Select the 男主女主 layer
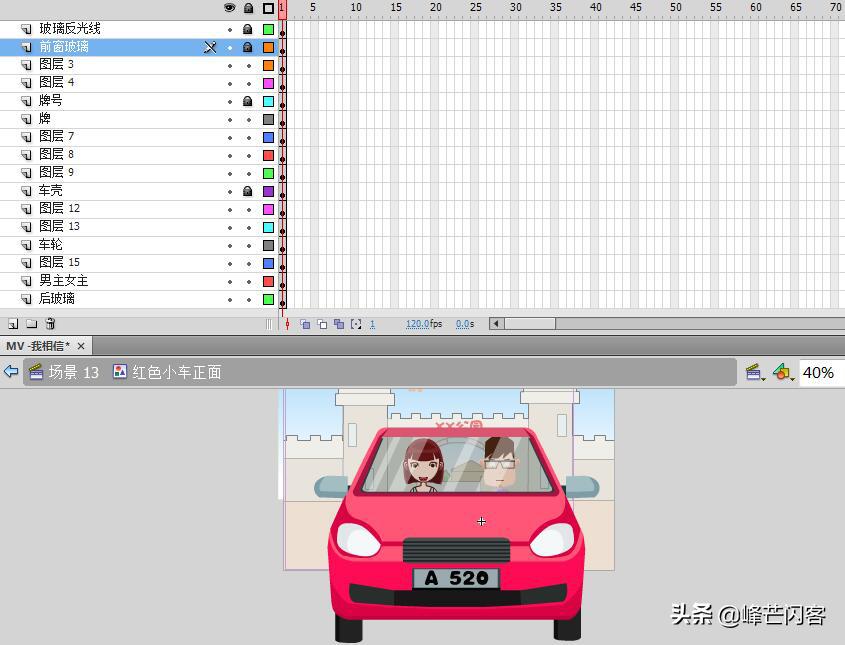 click(x=64, y=281)
